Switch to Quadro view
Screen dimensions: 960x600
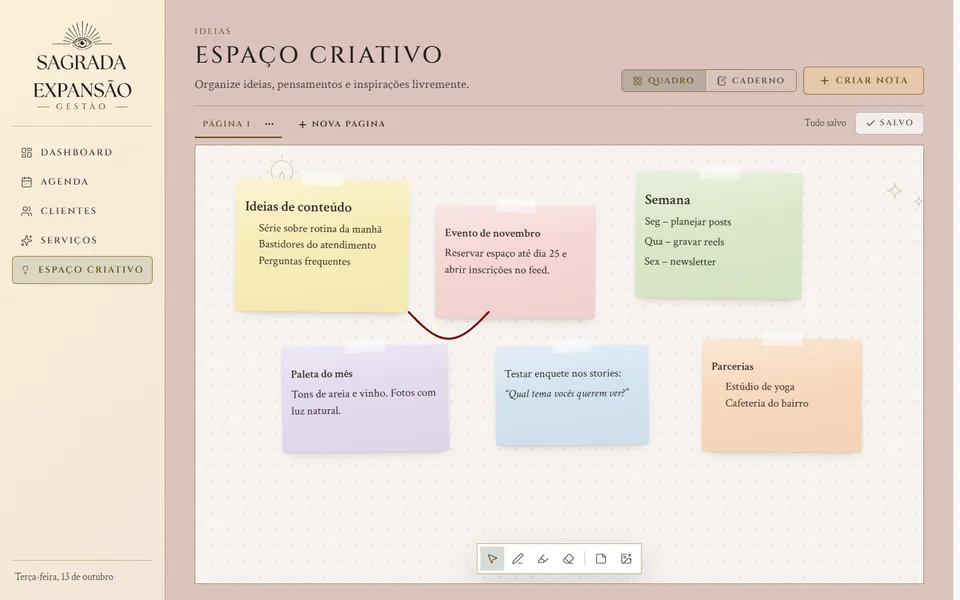point(664,81)
